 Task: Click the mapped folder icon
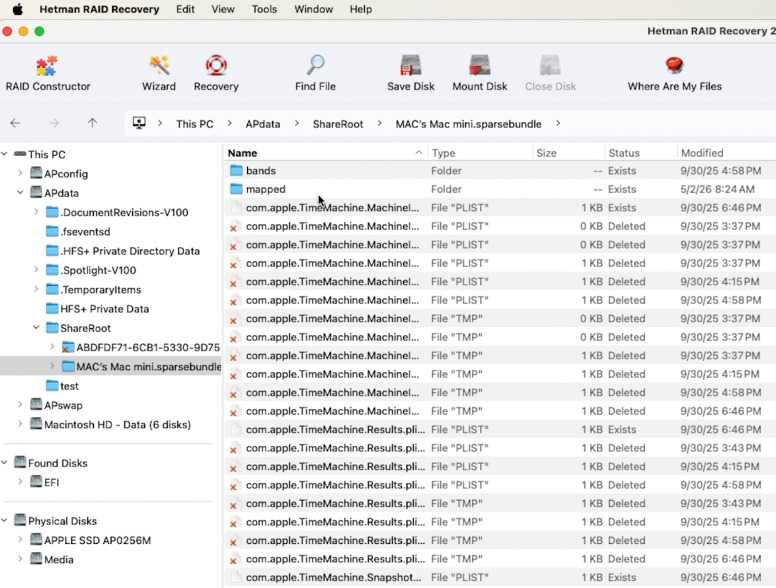coord(236,189)
